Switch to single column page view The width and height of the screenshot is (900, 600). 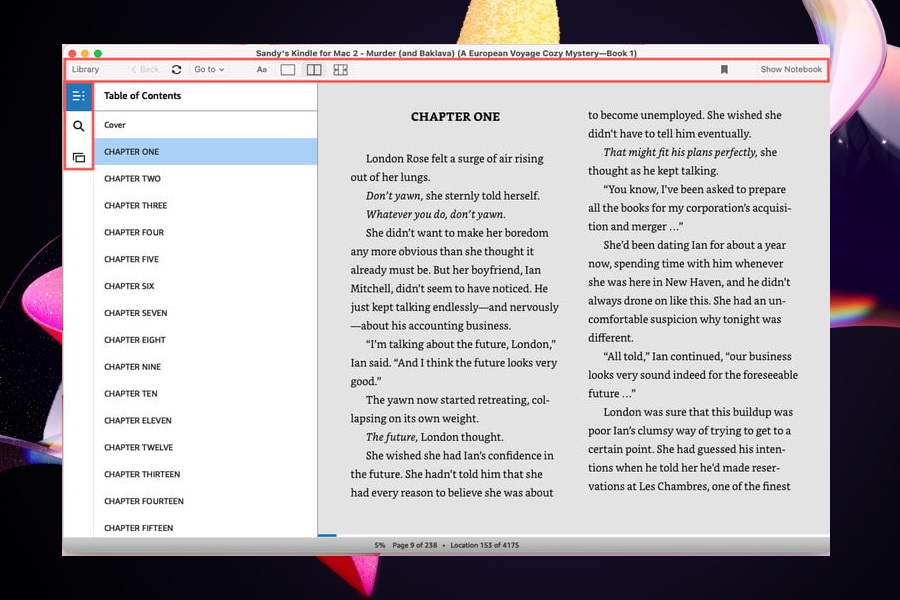click(x=288, y=70)
